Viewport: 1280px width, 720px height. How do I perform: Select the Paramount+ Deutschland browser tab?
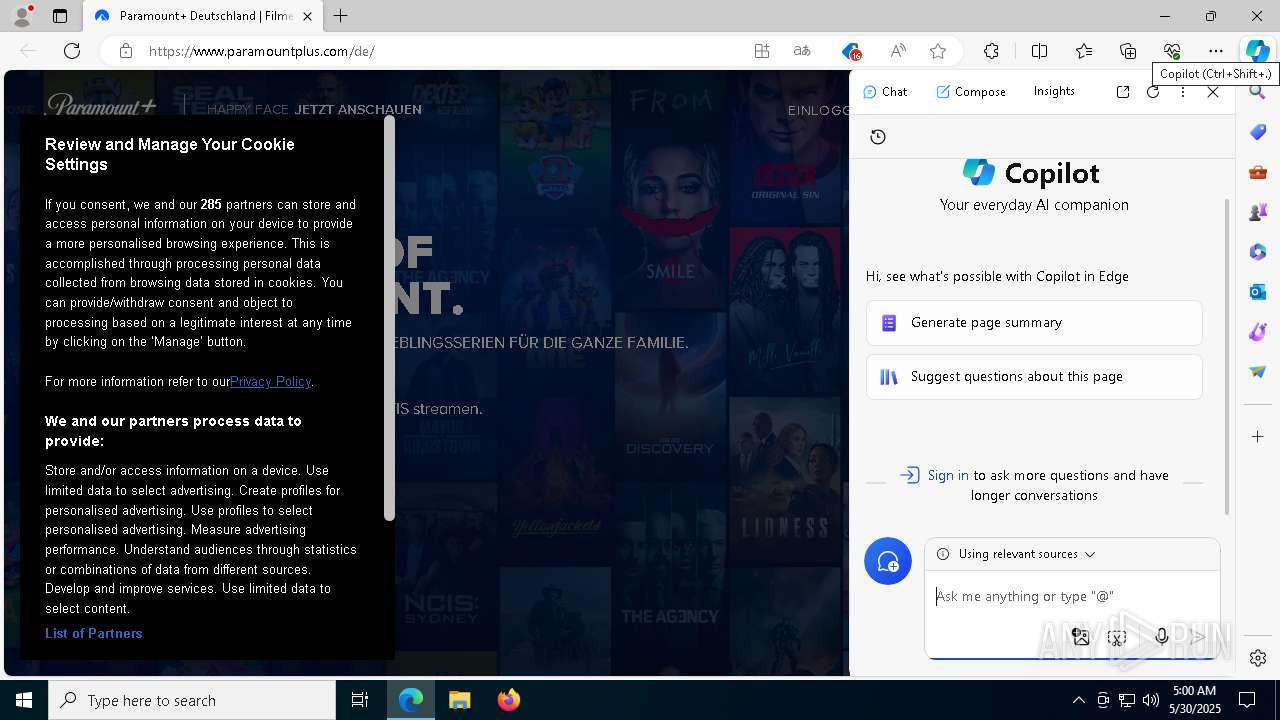[x=201, y=16]
